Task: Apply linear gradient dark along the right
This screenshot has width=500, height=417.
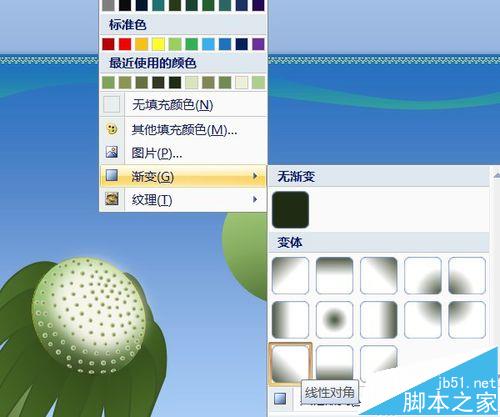Action: pyautogui.click(x=379, y=320)
